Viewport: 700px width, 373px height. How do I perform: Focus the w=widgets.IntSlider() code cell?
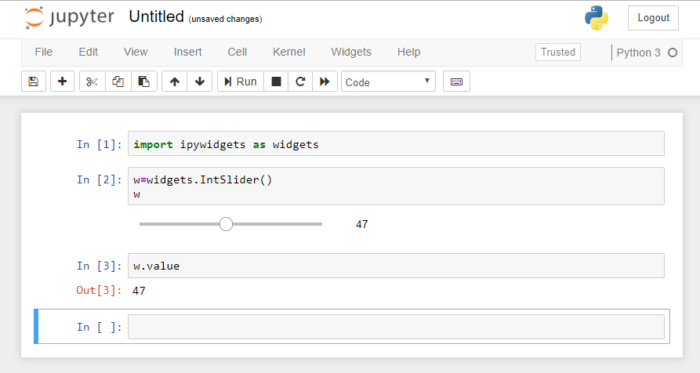[x=396, y=186]
